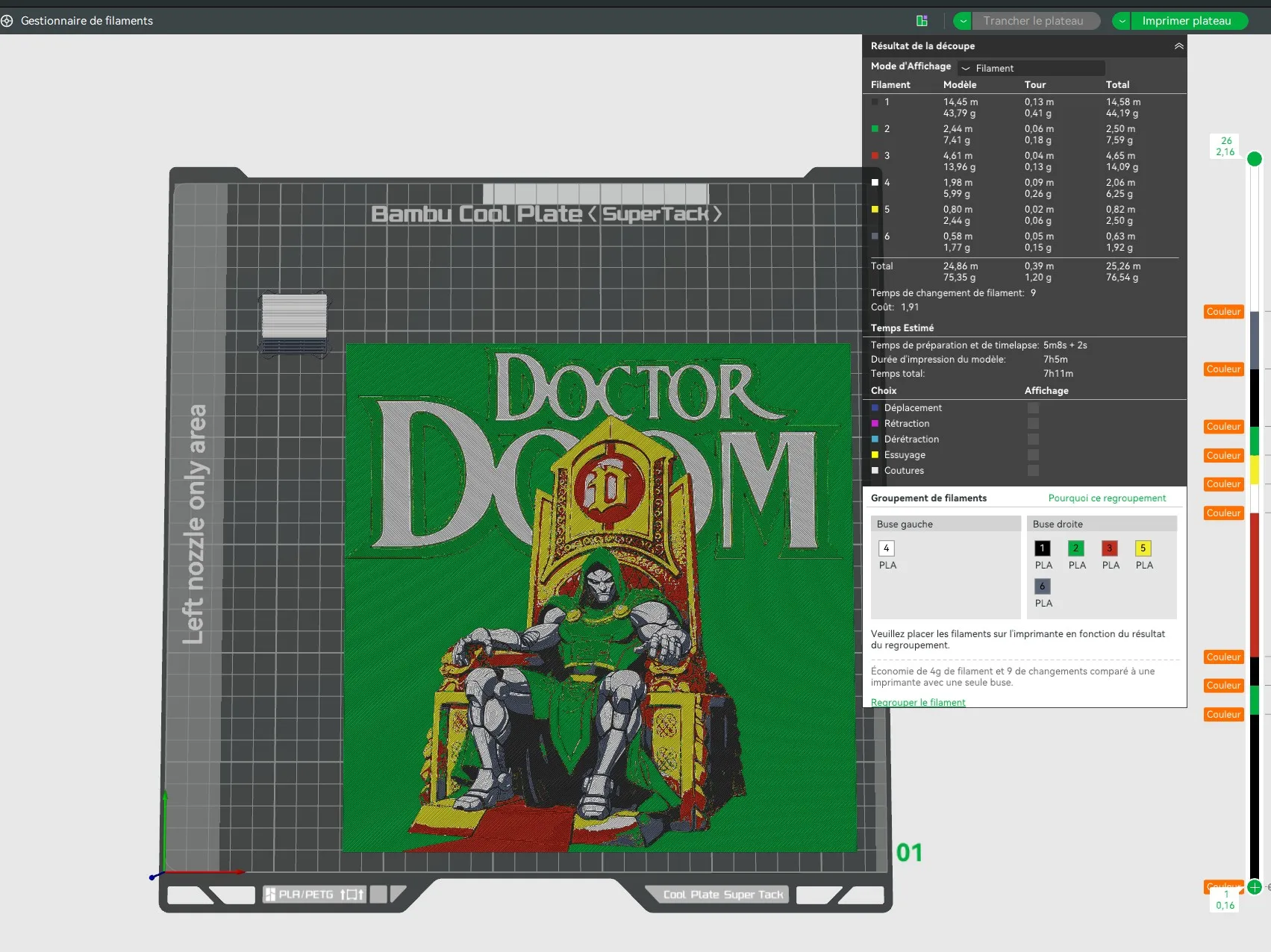
Task: Click filament 3 red color square in usage table
Action: point(875,156)
